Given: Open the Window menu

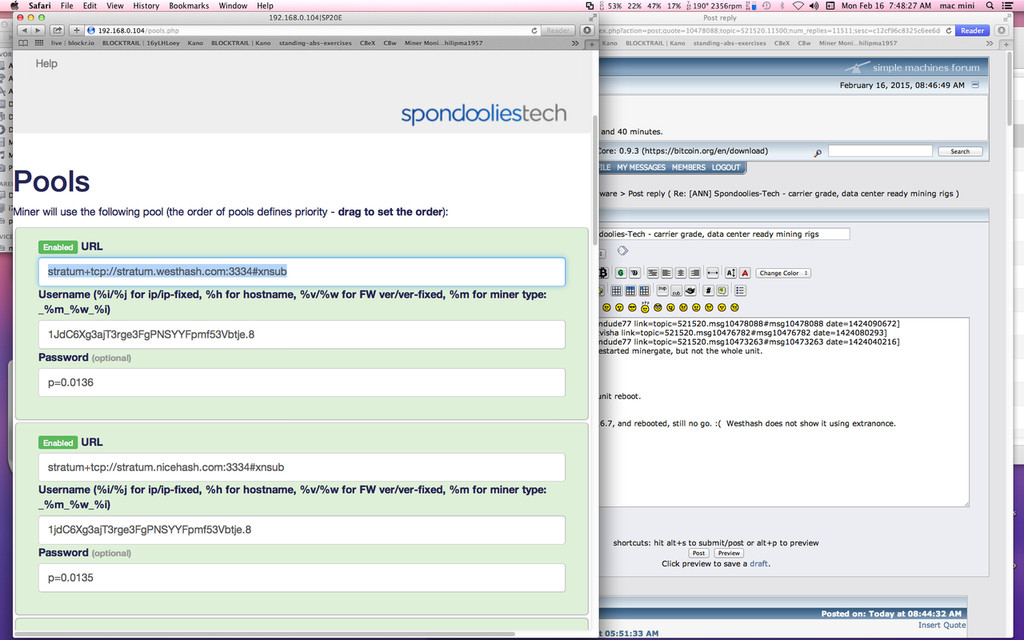Looking at the screenshot, I should [x=232, y=5].
